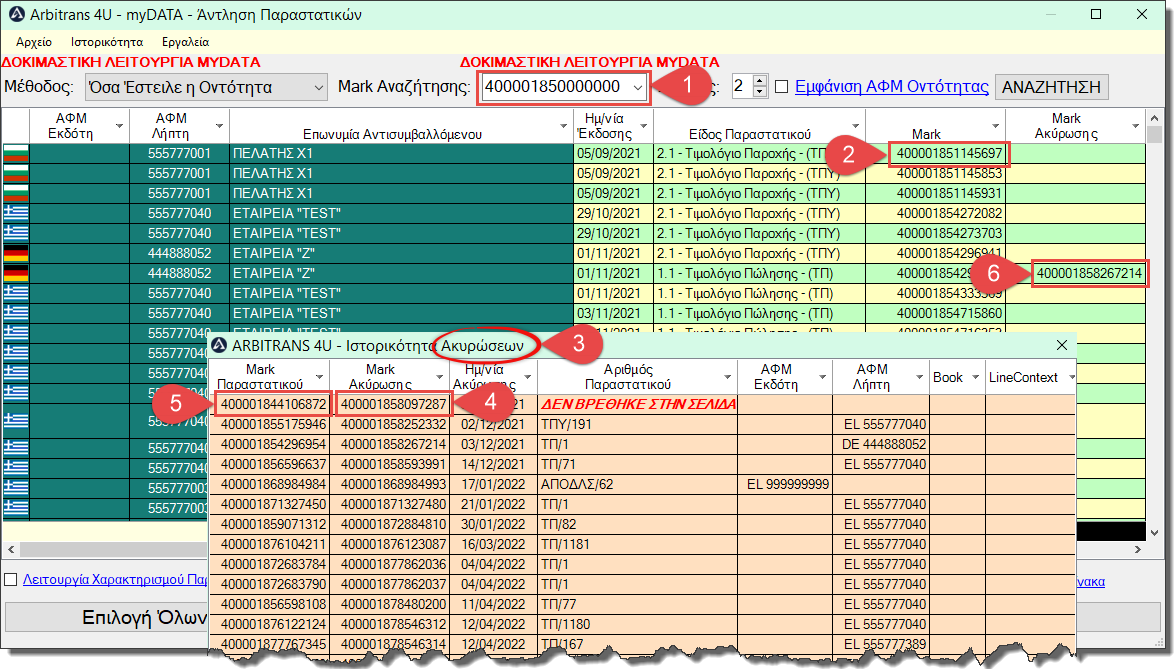The height and width of the screenshot is (669, 1174).
Task: Open Επωνυμία Αντισυμβαλλόμενου column filter
Action: click(x=564, y=126)
